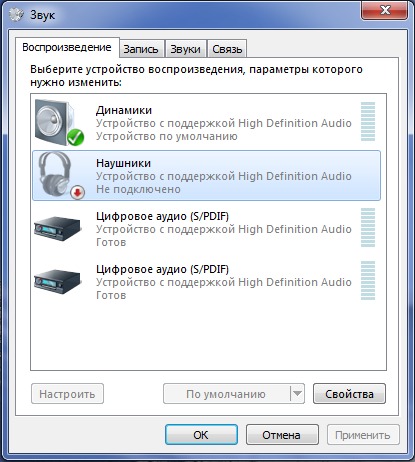415x462 pixels.
Task: Click Динамики volume level meter
Action: pos(368,122)
